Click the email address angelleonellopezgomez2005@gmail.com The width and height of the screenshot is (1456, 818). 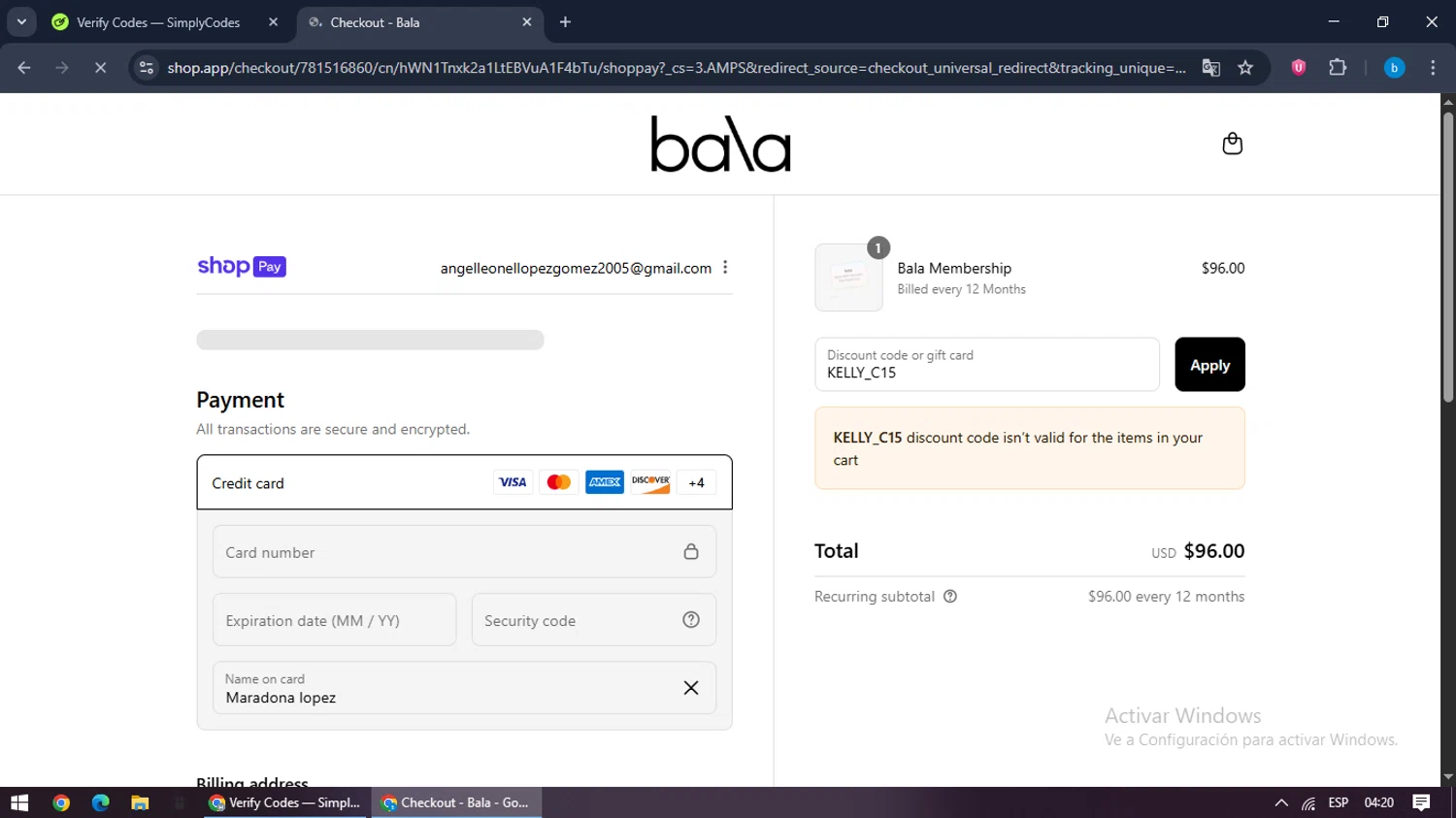click(576, 268)
